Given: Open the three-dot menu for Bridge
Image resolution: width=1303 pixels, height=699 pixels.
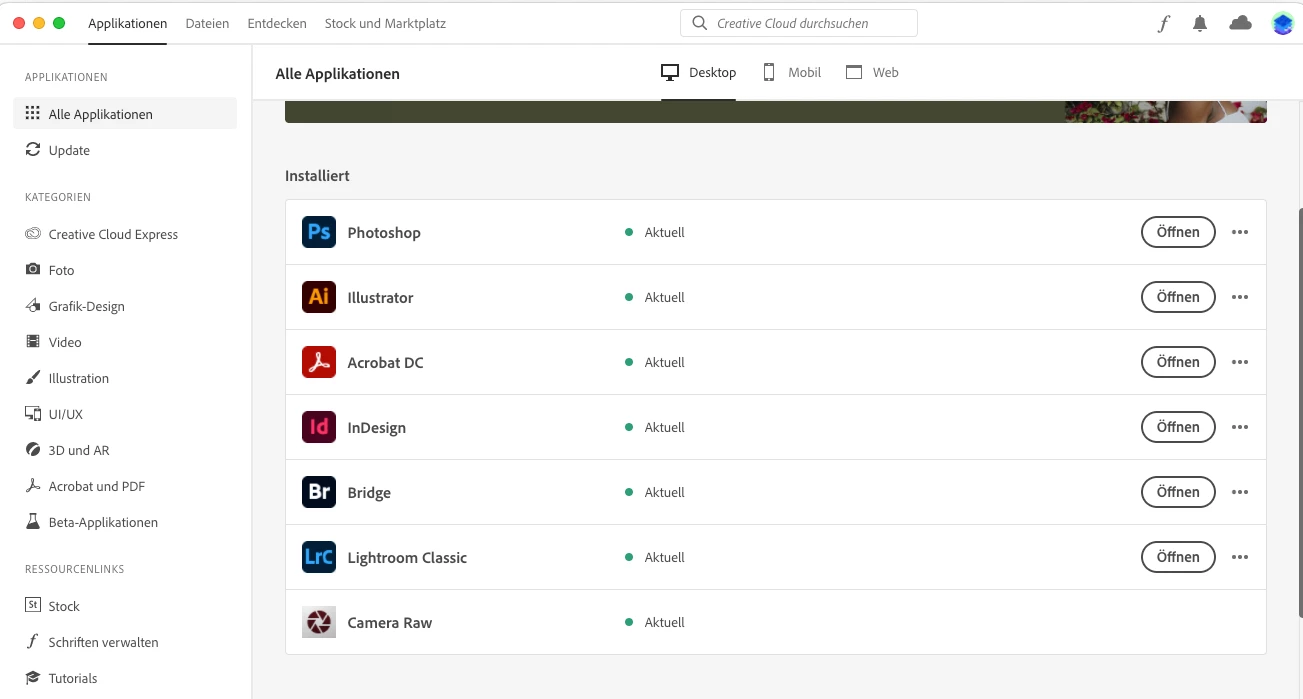Looking at the screenshot, I should (1240, 492).
